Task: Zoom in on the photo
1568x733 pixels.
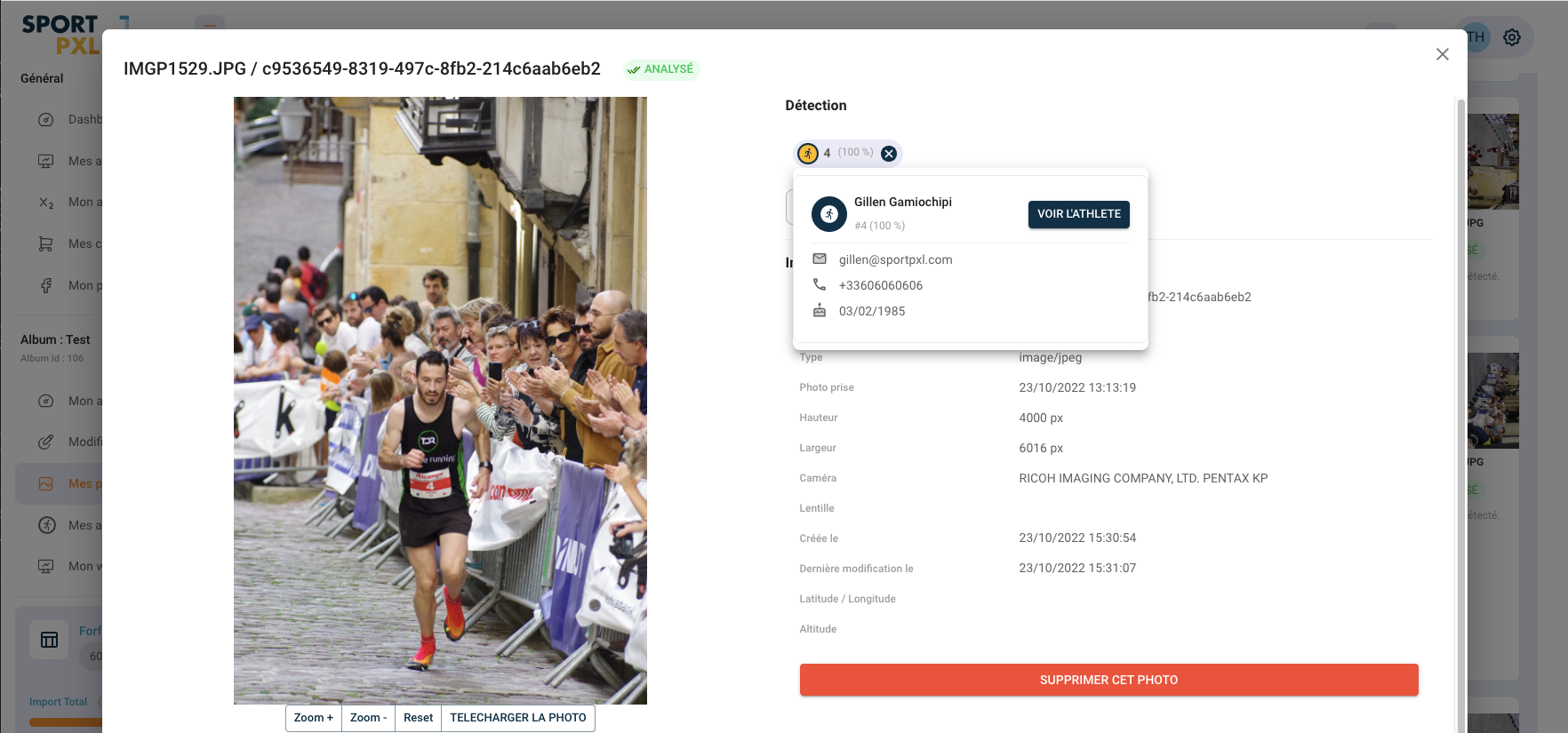Action: (314, 718)
